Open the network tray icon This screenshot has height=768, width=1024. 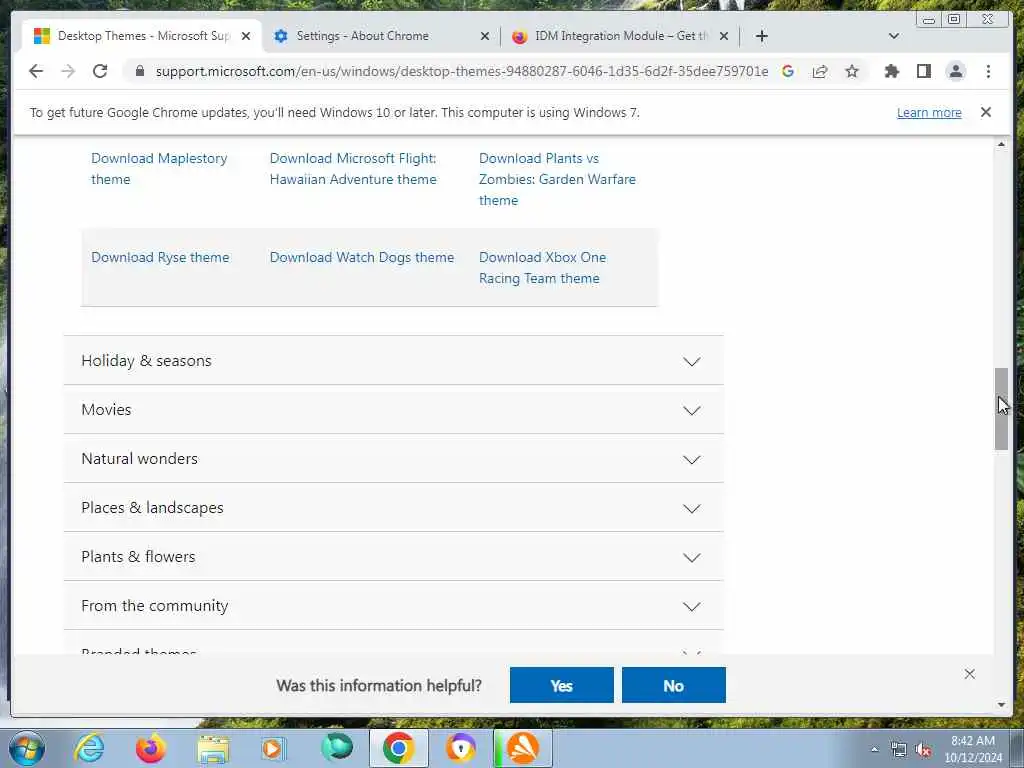coord(899,750)
